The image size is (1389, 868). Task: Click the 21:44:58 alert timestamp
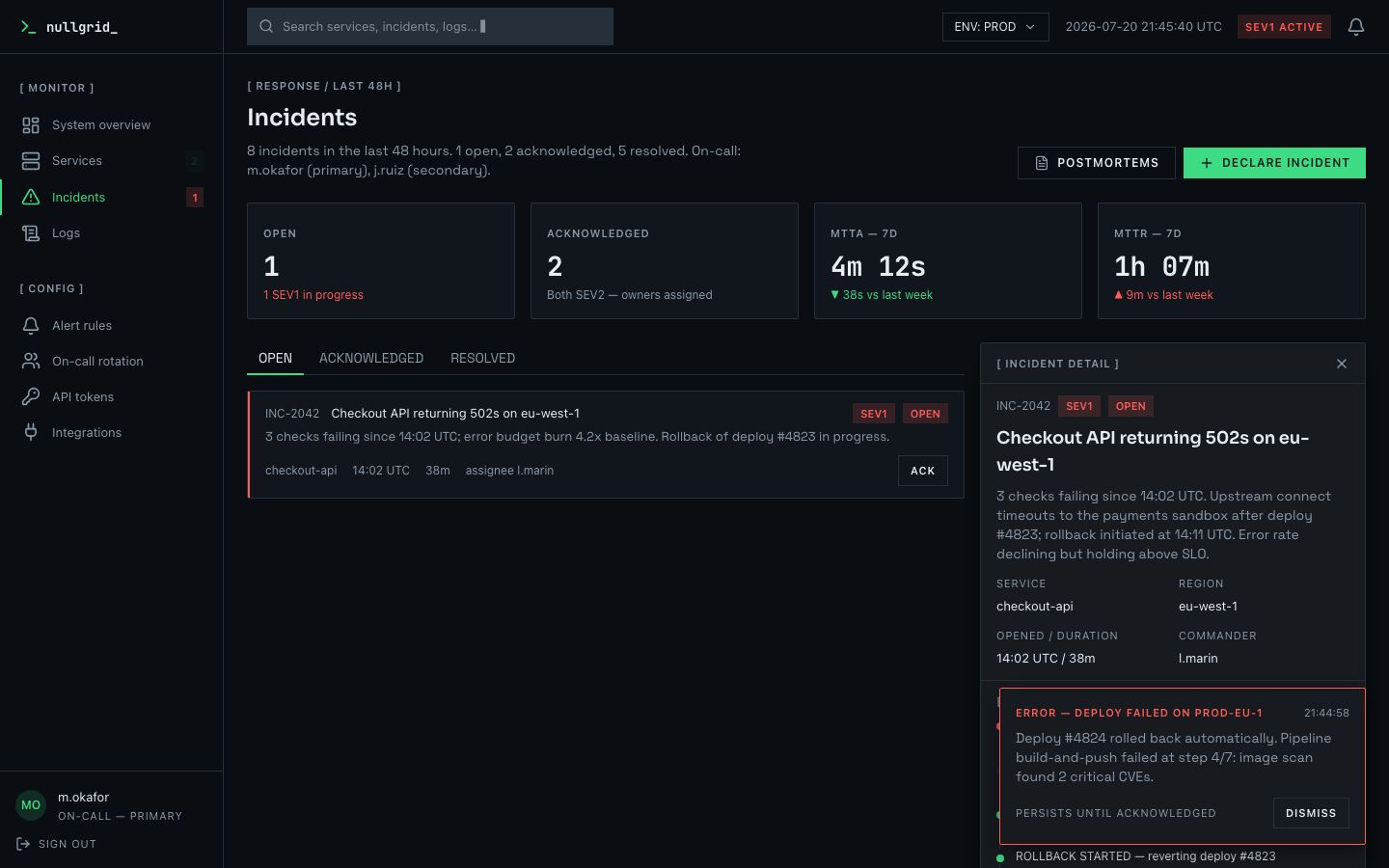click(1326, 713)
